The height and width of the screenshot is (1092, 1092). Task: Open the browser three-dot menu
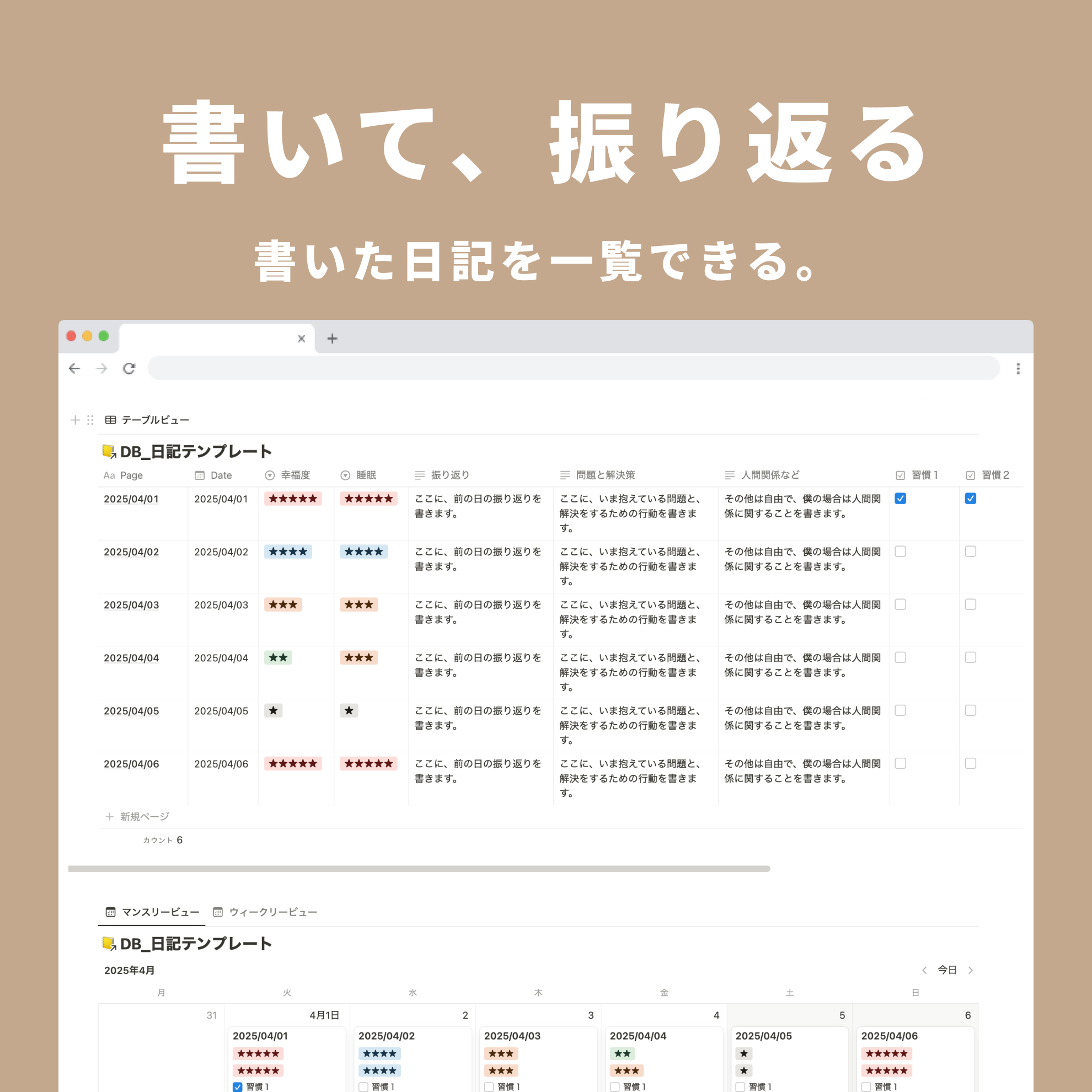pyautogui.click(x=1018, y=368)
